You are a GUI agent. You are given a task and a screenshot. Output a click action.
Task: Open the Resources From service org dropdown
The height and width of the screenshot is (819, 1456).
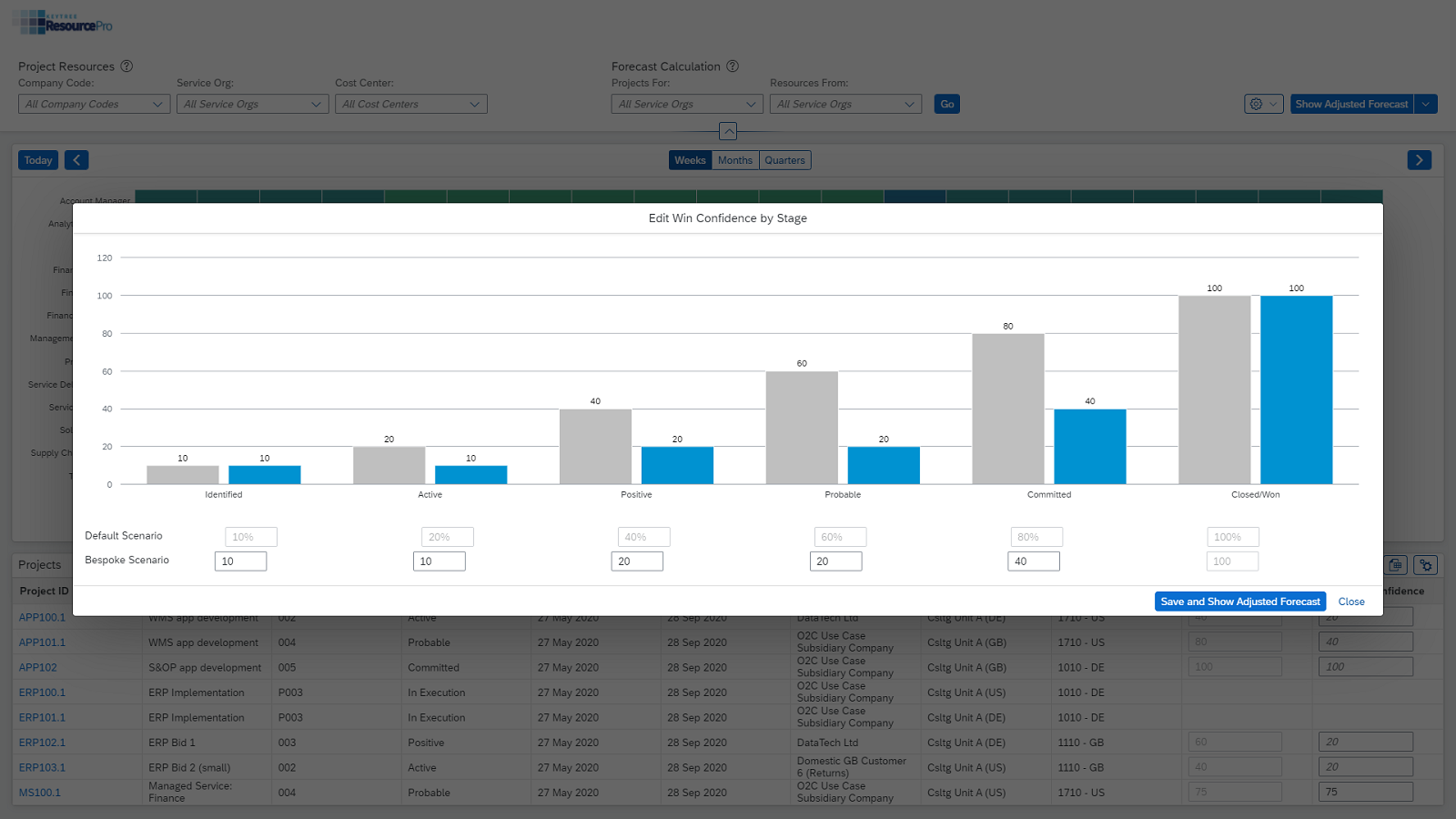coord(845,104)
